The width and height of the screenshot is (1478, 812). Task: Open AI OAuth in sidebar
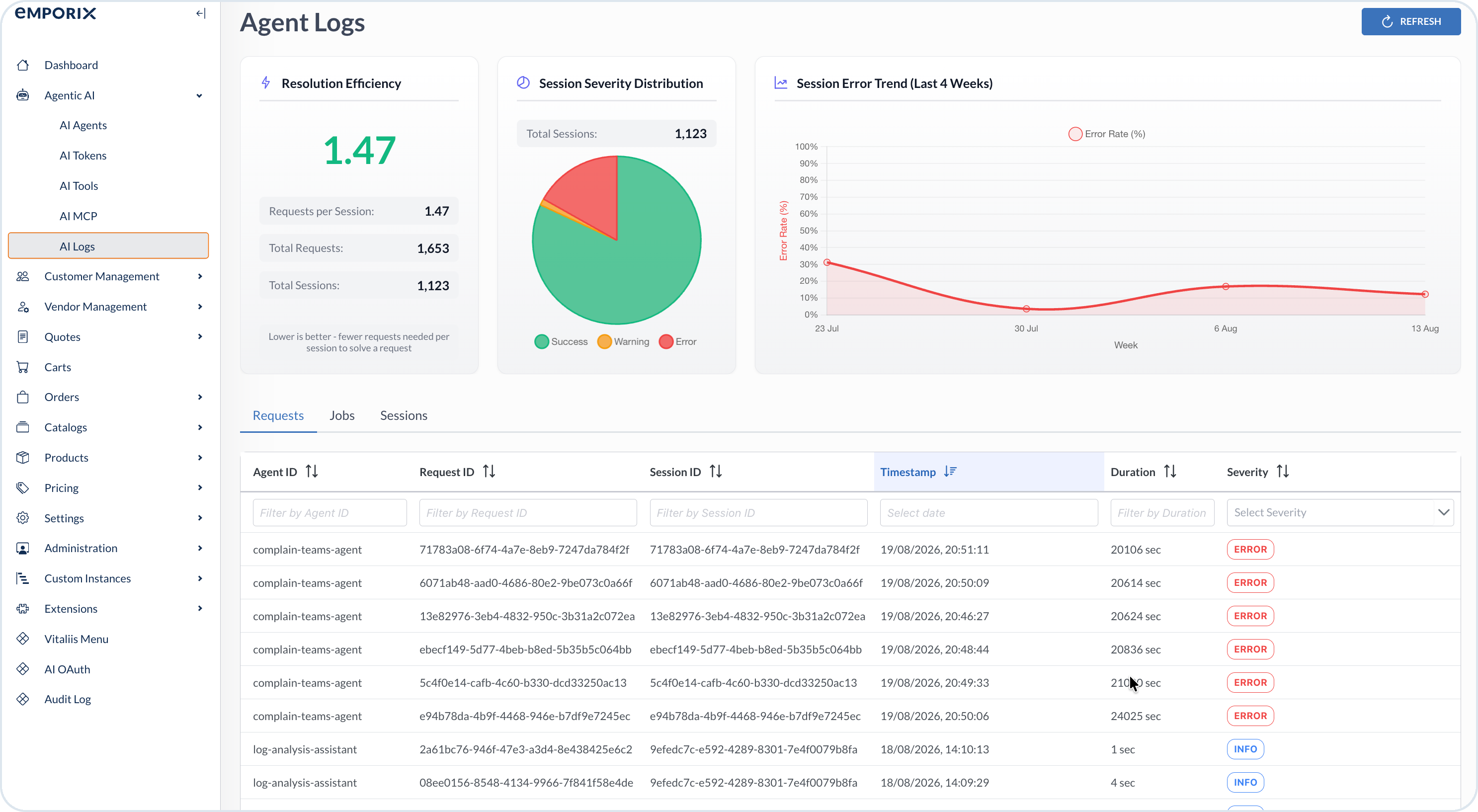coord(67,669)
